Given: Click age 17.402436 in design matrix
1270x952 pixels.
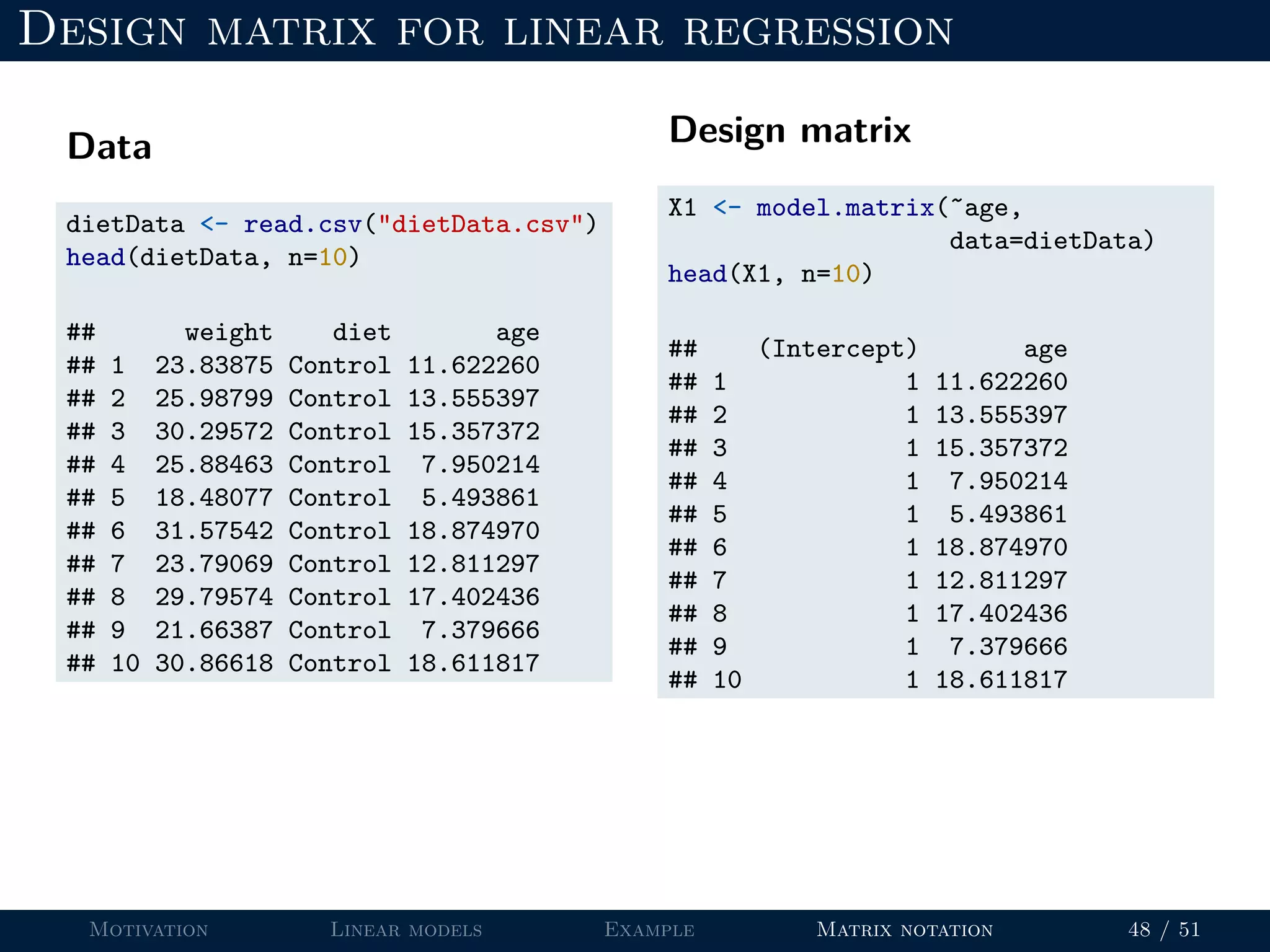Looking at the screenshot, I should click(x=1001, y=614).
